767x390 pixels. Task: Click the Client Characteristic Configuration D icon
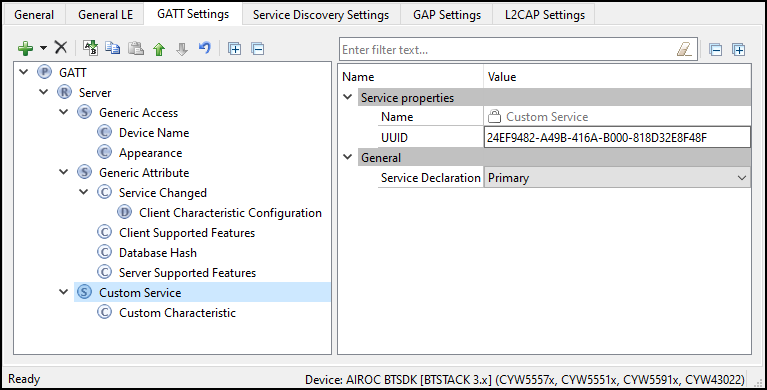click(125, 212)
